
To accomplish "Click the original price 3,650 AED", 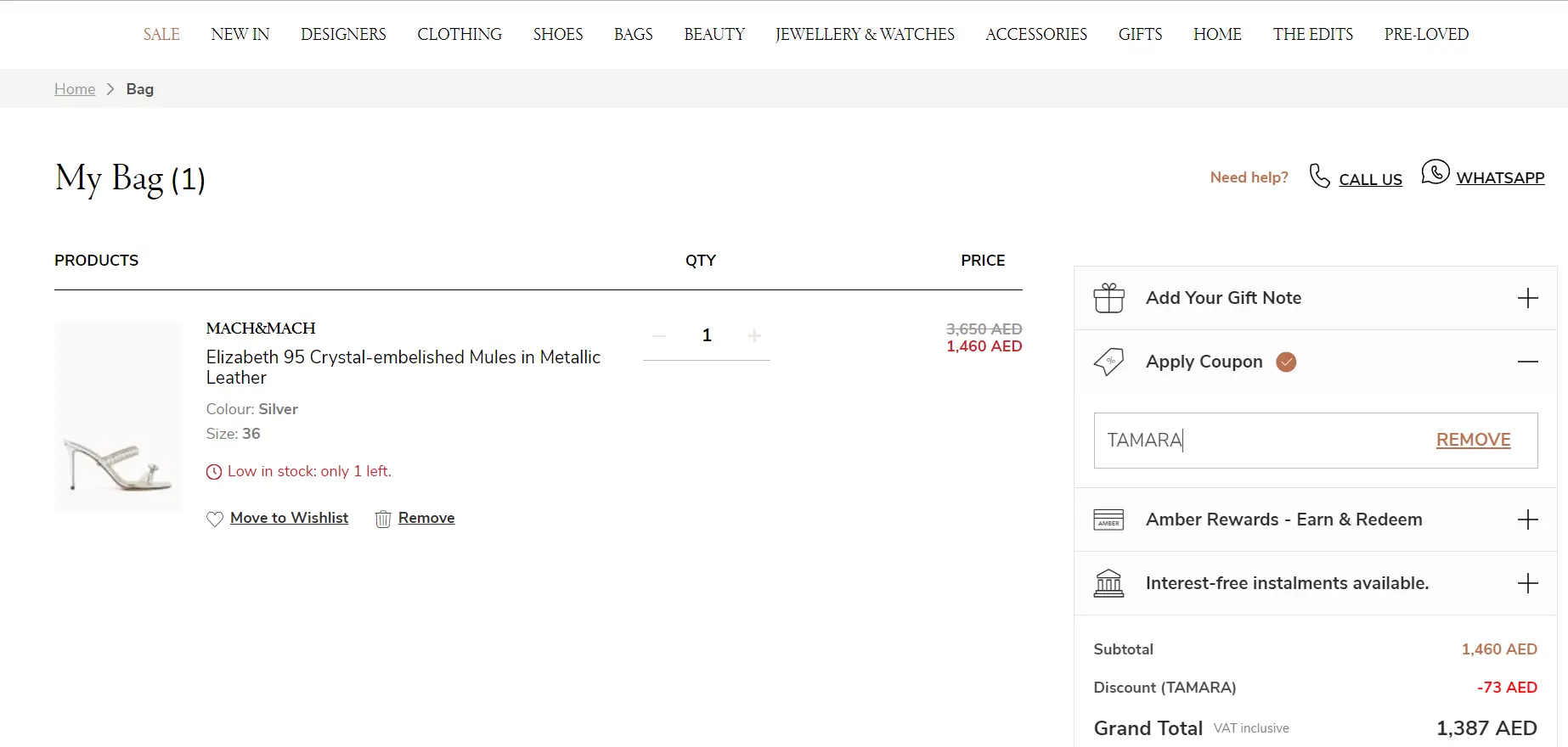I will [x=984, y=329].
